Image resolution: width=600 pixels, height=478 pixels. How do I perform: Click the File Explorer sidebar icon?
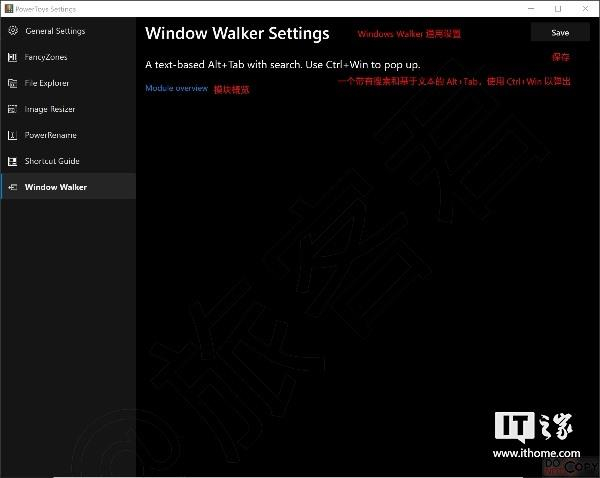click(x=12, y=83)
